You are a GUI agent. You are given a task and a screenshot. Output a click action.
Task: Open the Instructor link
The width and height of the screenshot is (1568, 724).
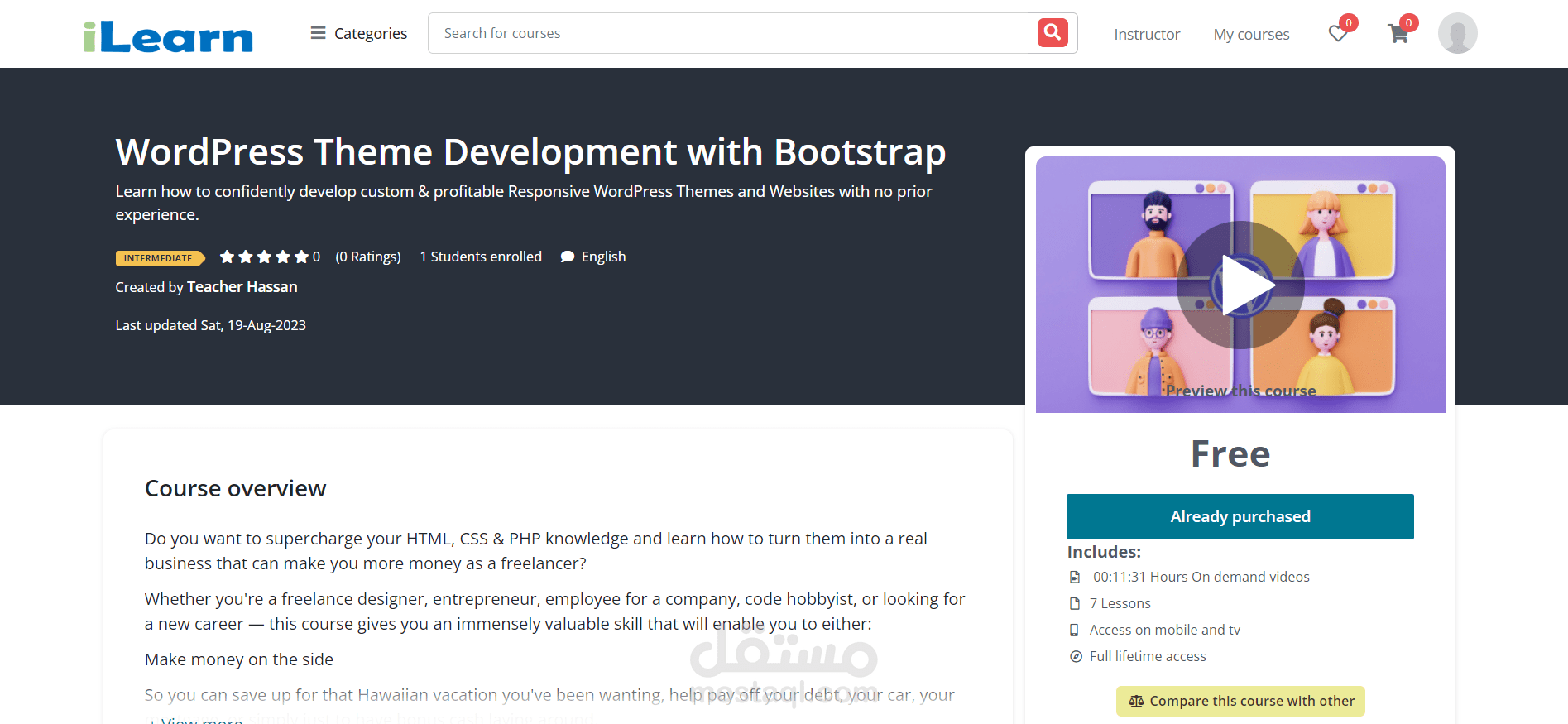click(1147, 34)
